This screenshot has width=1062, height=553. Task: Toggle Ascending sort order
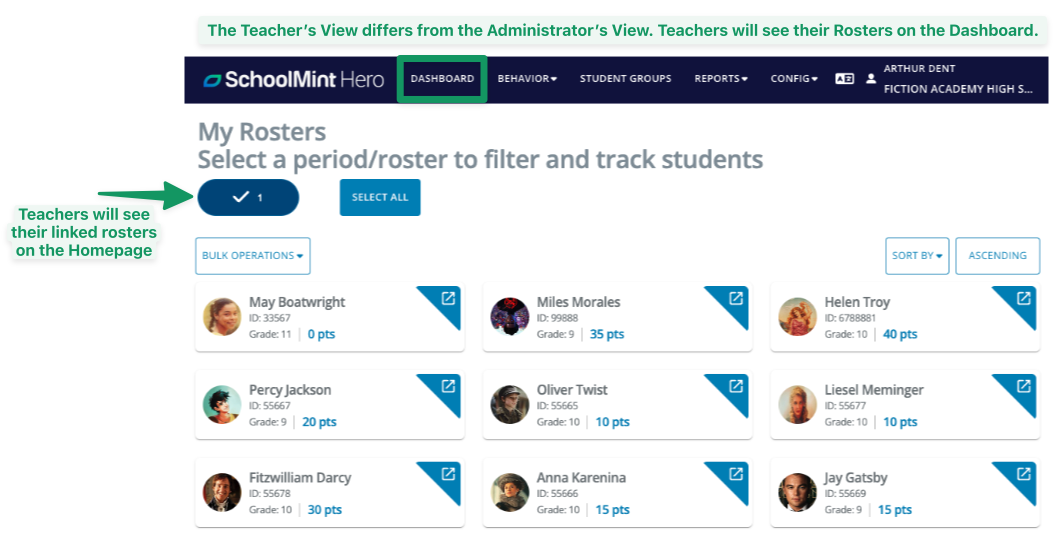pos(997,256)
